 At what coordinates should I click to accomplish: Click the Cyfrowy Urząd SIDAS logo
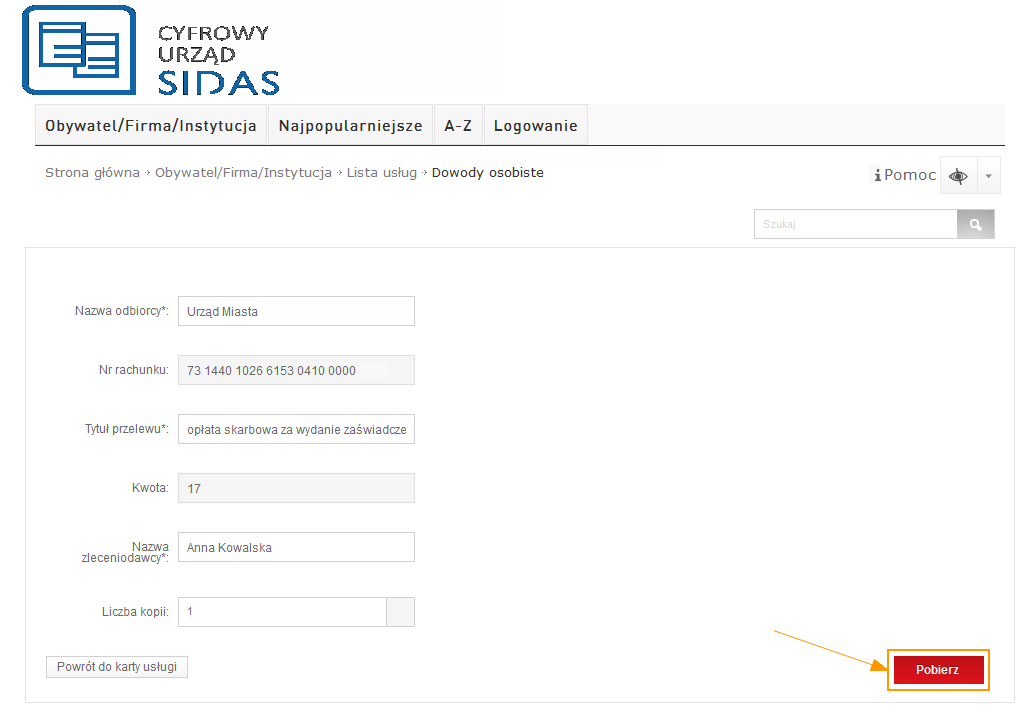[150, 52]
